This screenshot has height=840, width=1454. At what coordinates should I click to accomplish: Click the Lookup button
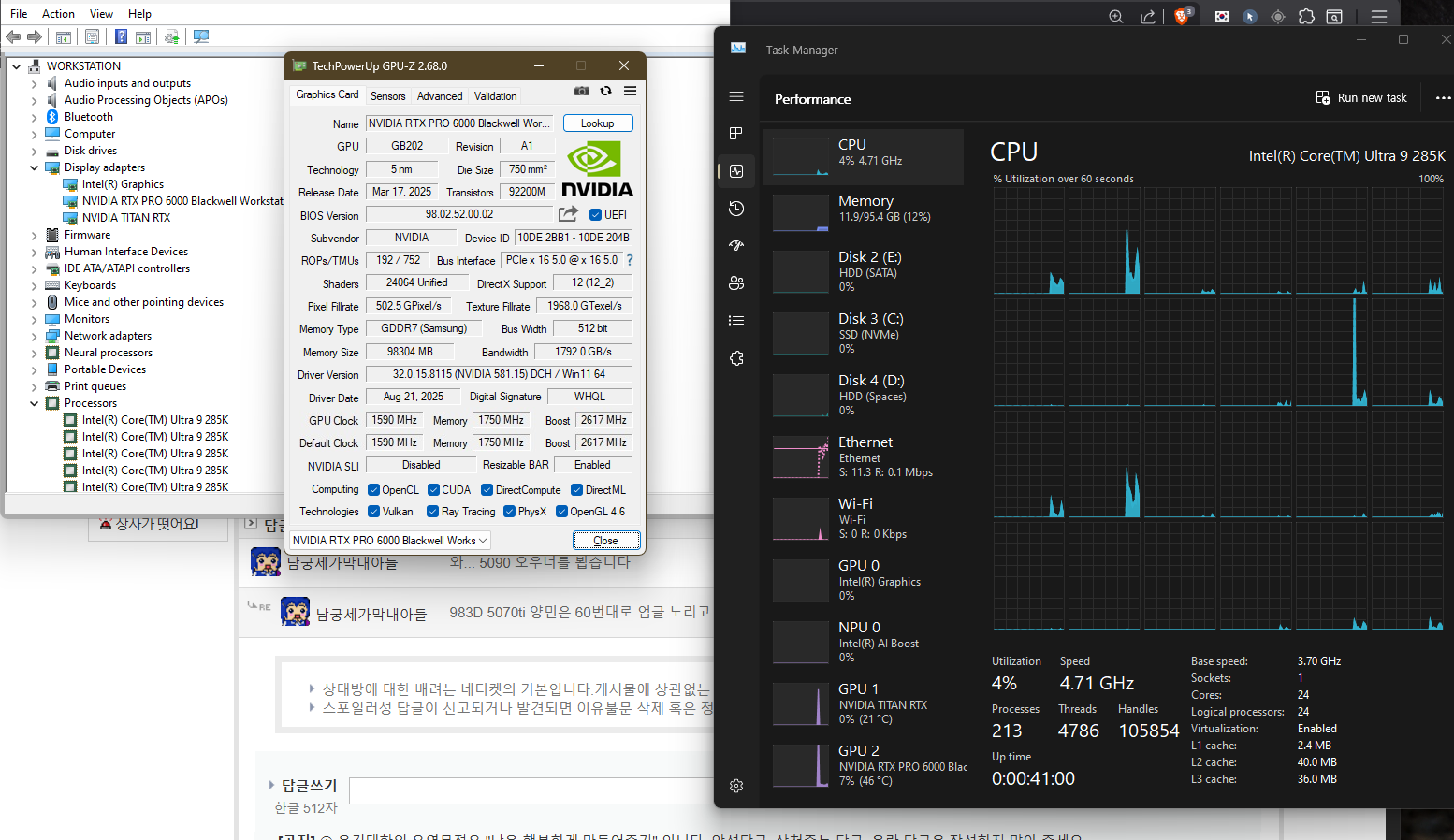(597, 123)
